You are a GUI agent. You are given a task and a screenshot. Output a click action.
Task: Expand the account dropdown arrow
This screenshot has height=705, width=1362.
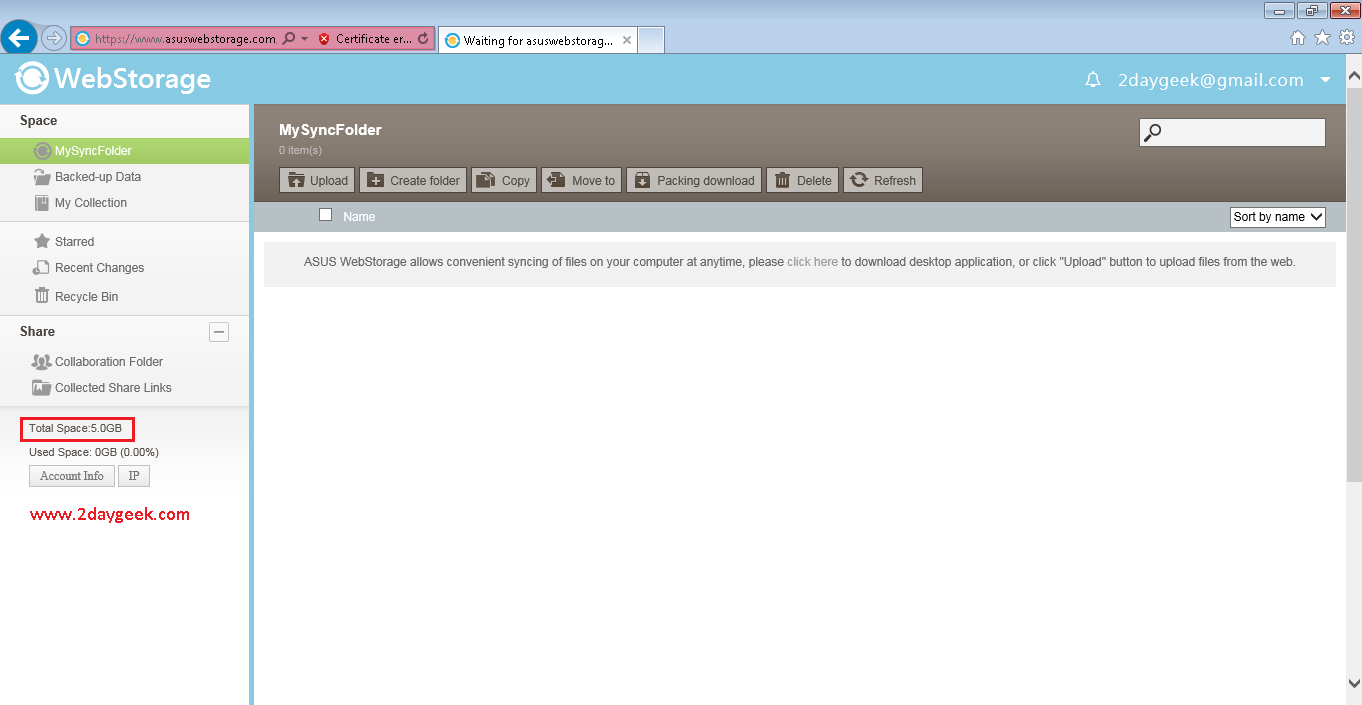(x=1325, y=80)
